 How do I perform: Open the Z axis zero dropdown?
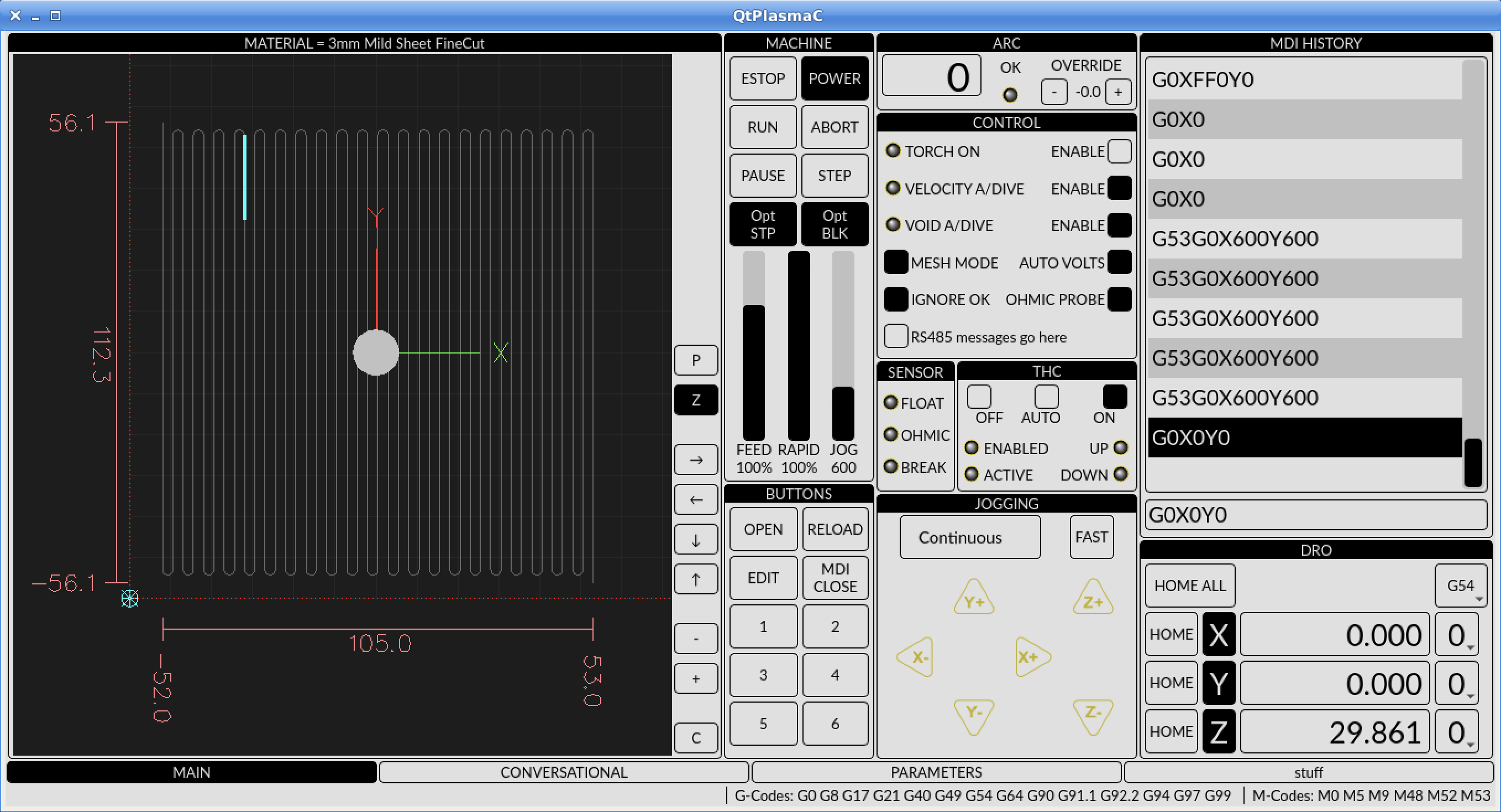click(1456, 732)
